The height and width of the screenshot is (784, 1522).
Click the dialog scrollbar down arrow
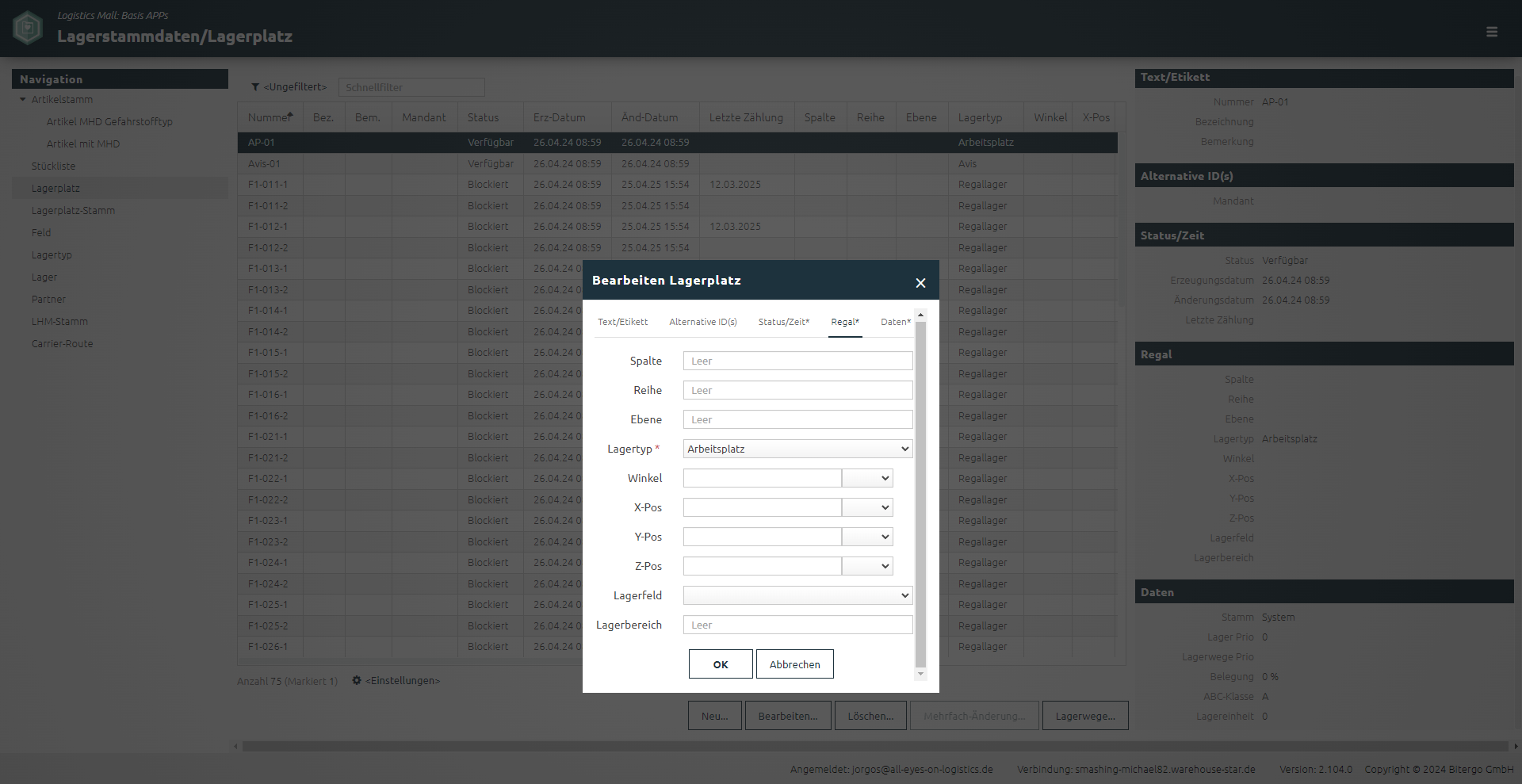coord(920,674)
